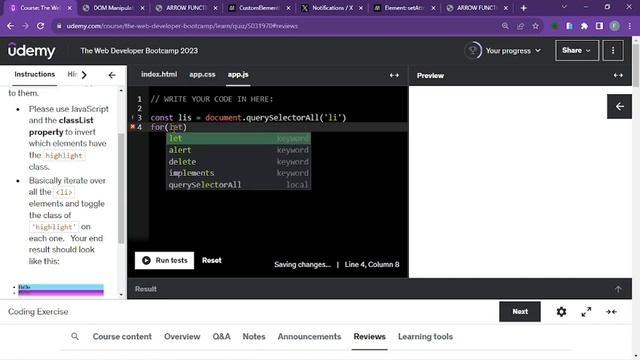Expand the code editor width
Image resolution: width=640 pixels, height=360 pixels.
tap(394, 75)
